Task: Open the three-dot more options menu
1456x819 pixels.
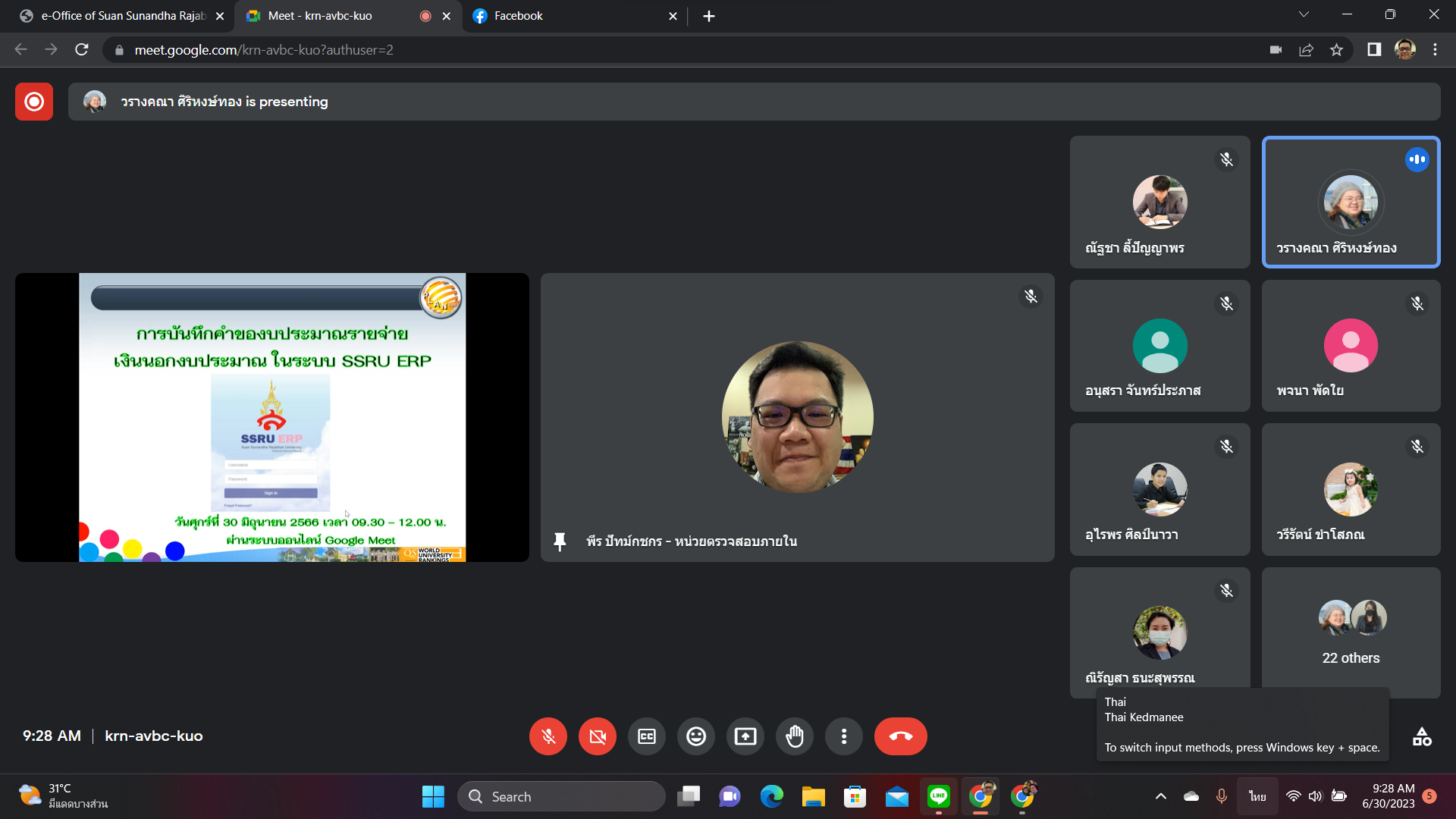Action: pos(844,736)
